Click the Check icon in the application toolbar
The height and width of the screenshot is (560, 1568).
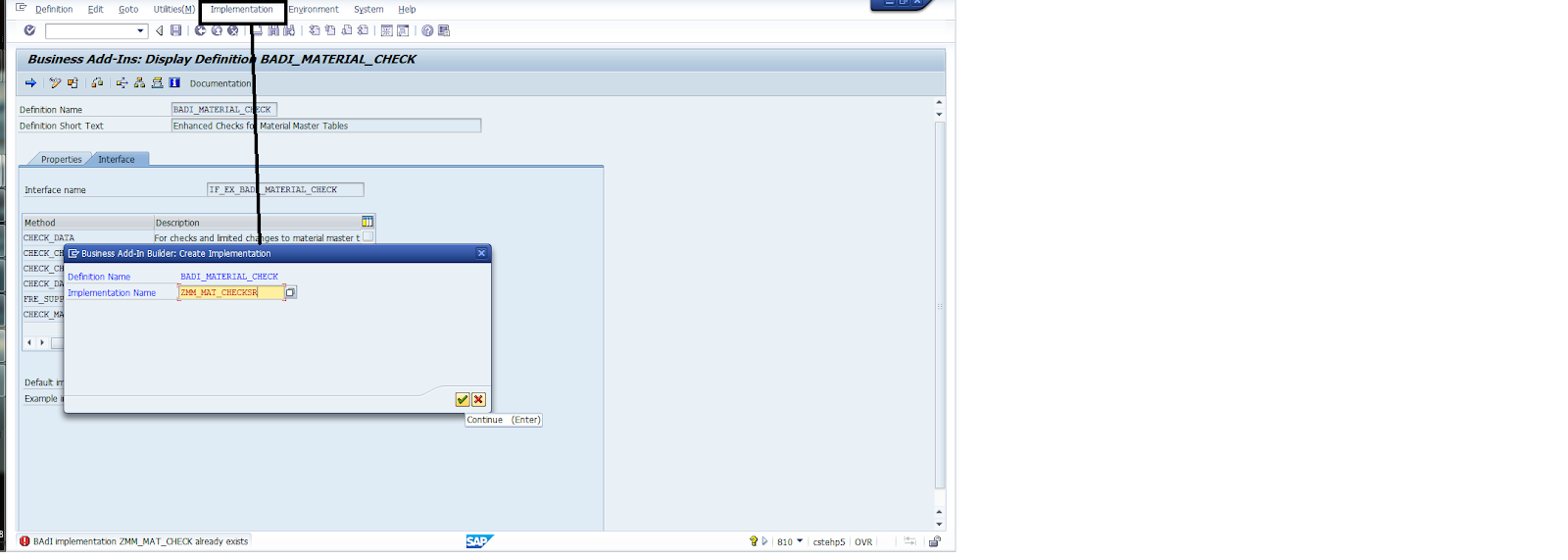click(x=97, y=83)
